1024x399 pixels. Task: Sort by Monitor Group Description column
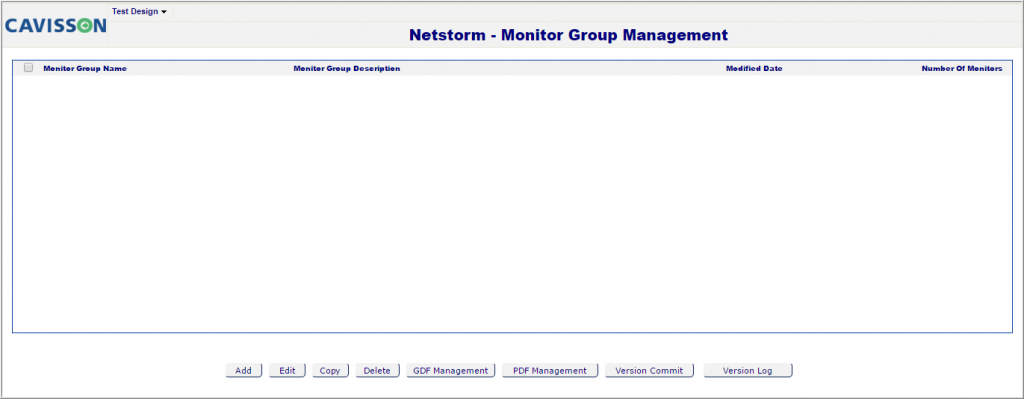point(347,68)
